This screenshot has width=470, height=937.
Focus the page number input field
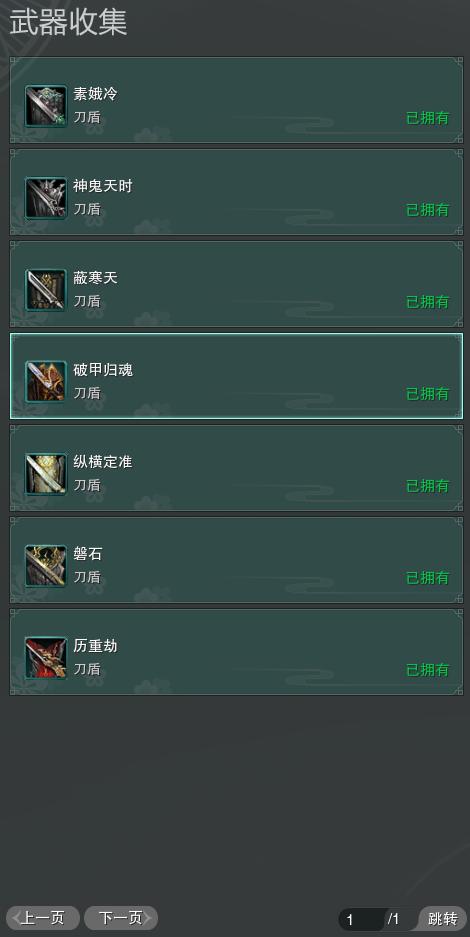pos(361,919)
